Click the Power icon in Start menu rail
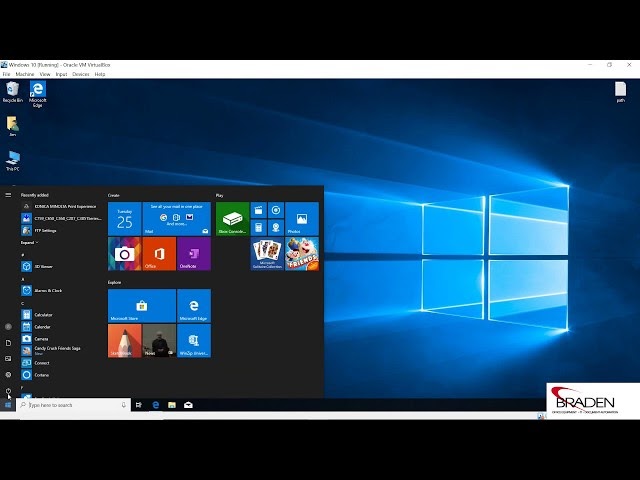Image resolution: width=640 pixels, height=480 pixels. click(8, 391)
